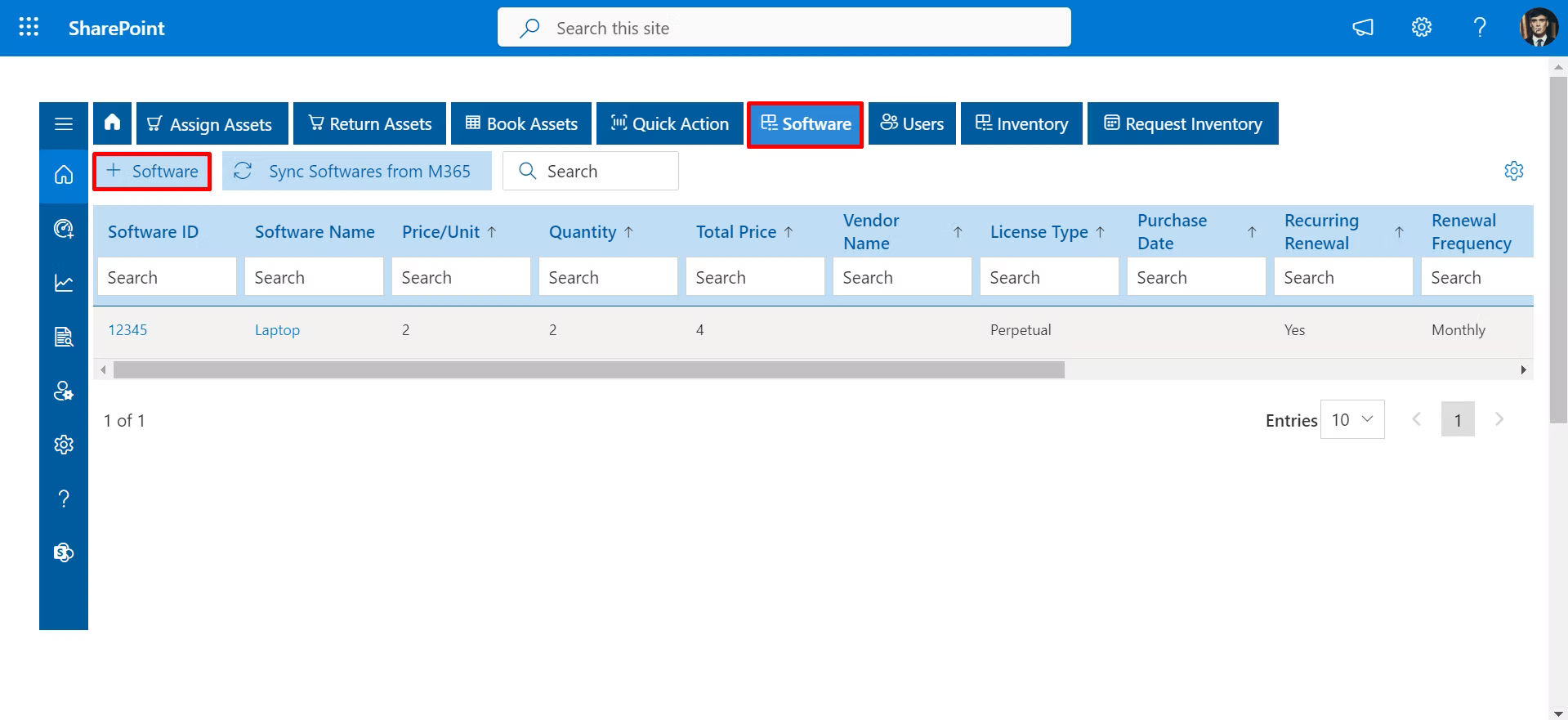This screenshot has height=720, width=1568.
Task: Open the megaphone feedback icon
Action: pyautogui.click(x=1363, y=28)
